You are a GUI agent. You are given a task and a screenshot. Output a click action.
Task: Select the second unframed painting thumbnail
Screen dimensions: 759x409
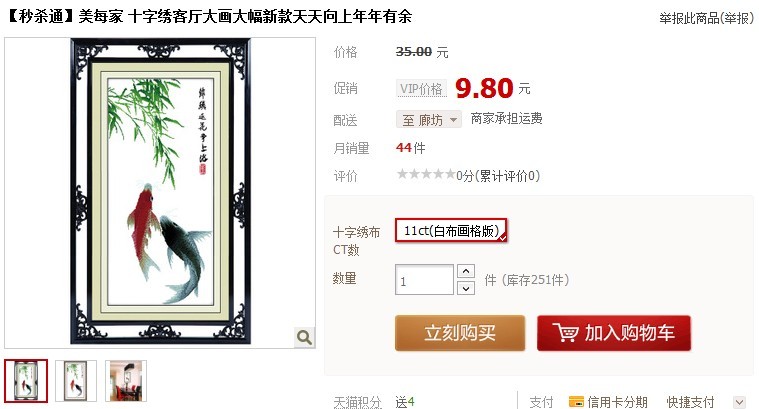point(76,381)
